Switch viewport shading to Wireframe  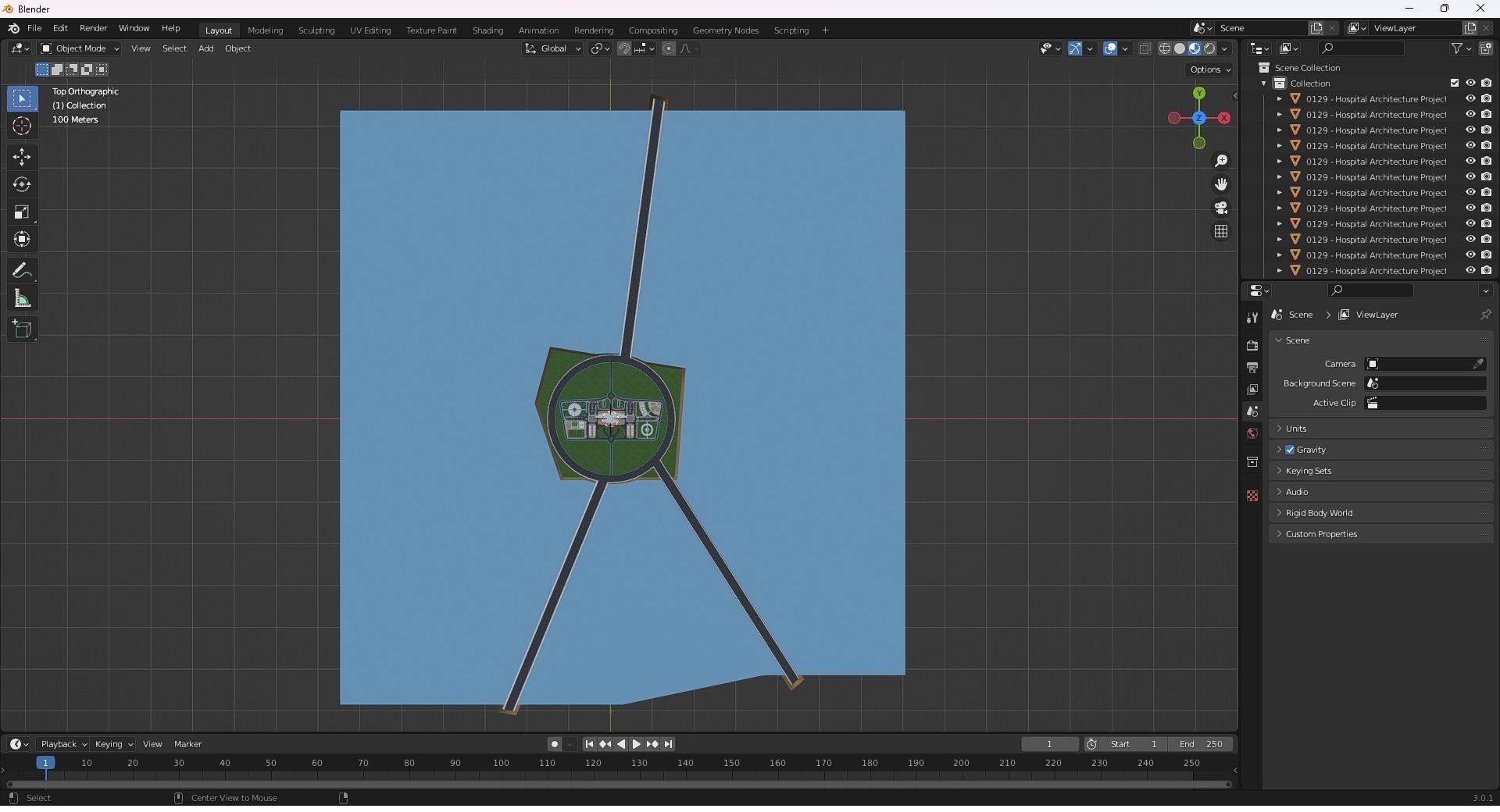coord(1165,48)
